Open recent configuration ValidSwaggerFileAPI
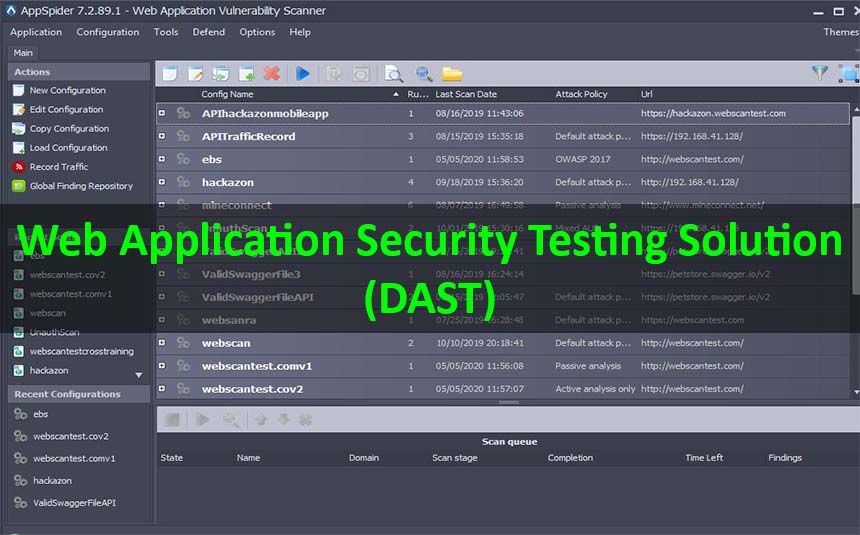This screenshot has height=535, width=860. (x=74, y=503)
